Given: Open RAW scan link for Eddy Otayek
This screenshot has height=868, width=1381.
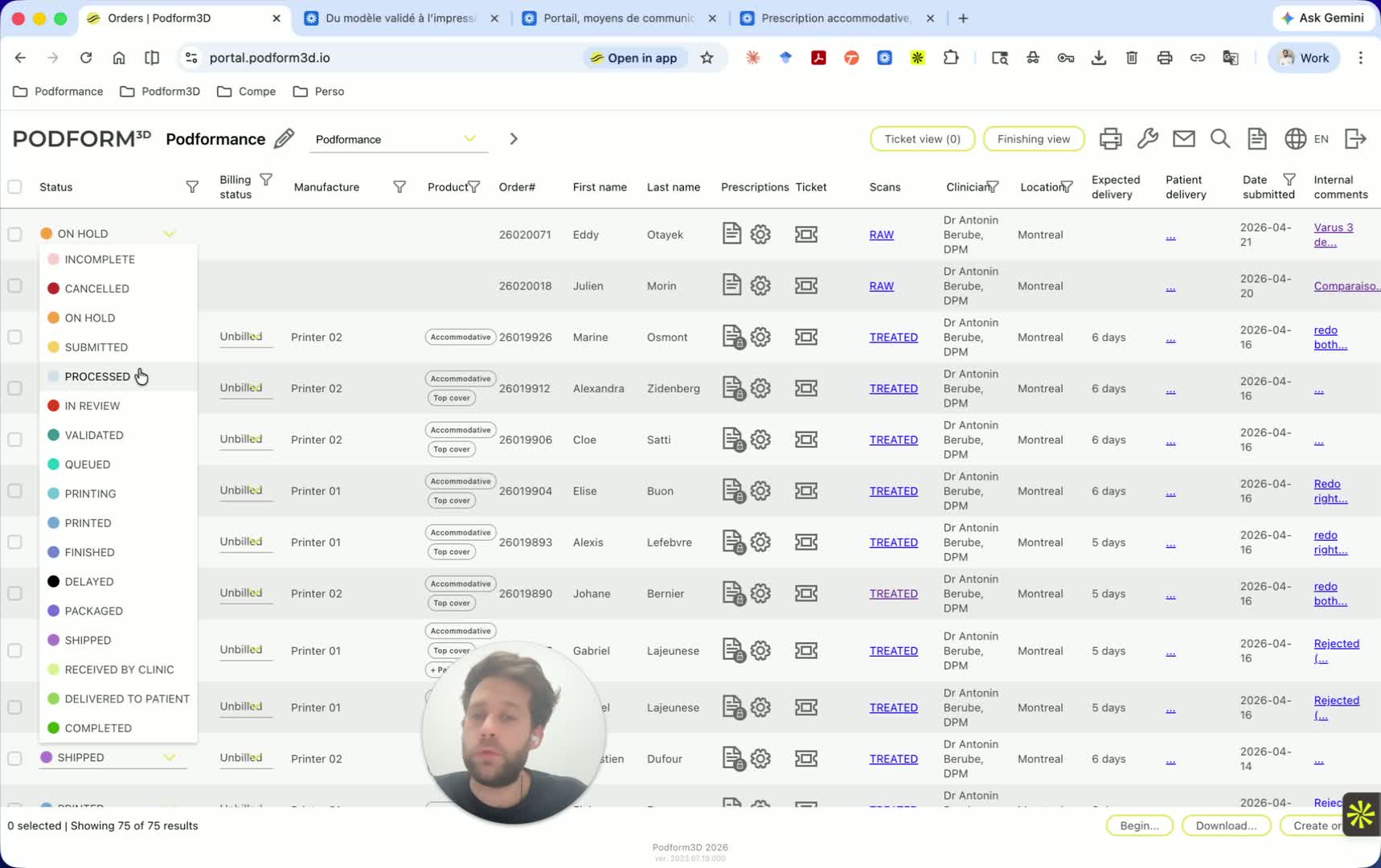Looking at the screenshot, I should (x=881, y=235).
